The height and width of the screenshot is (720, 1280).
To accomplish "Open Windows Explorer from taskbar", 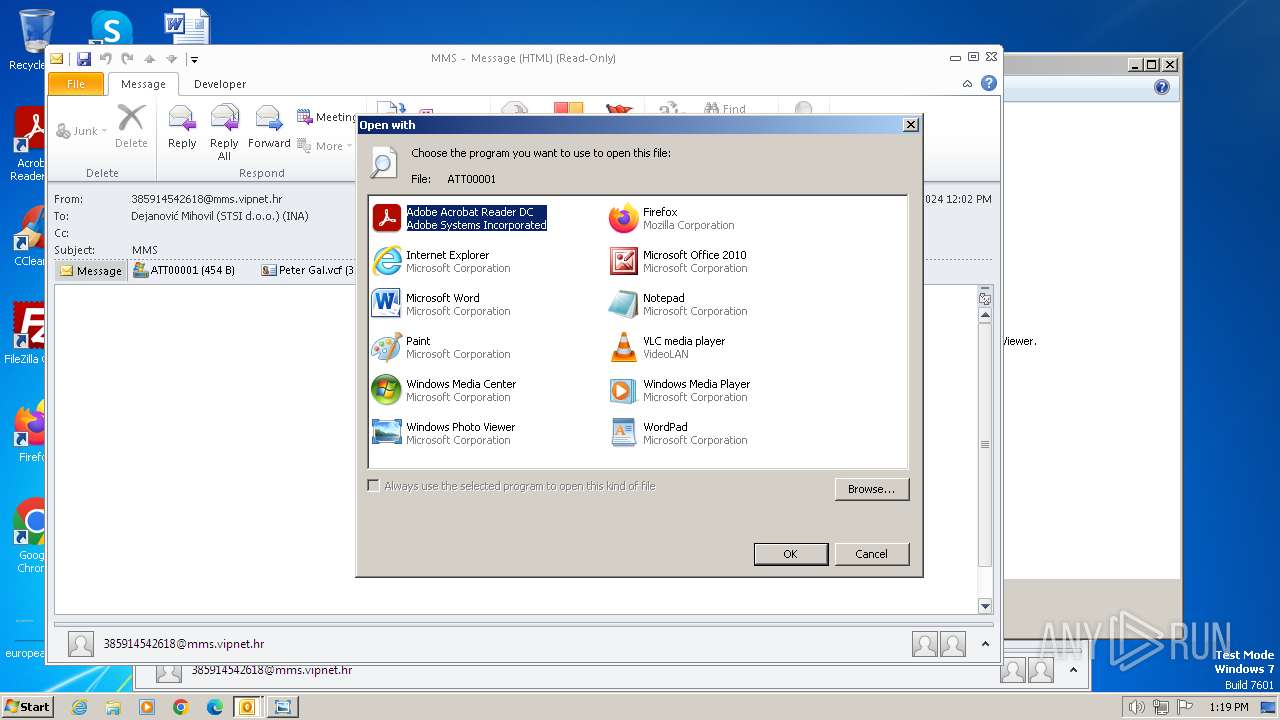I will pyautogui.click(x=113, y=707).
